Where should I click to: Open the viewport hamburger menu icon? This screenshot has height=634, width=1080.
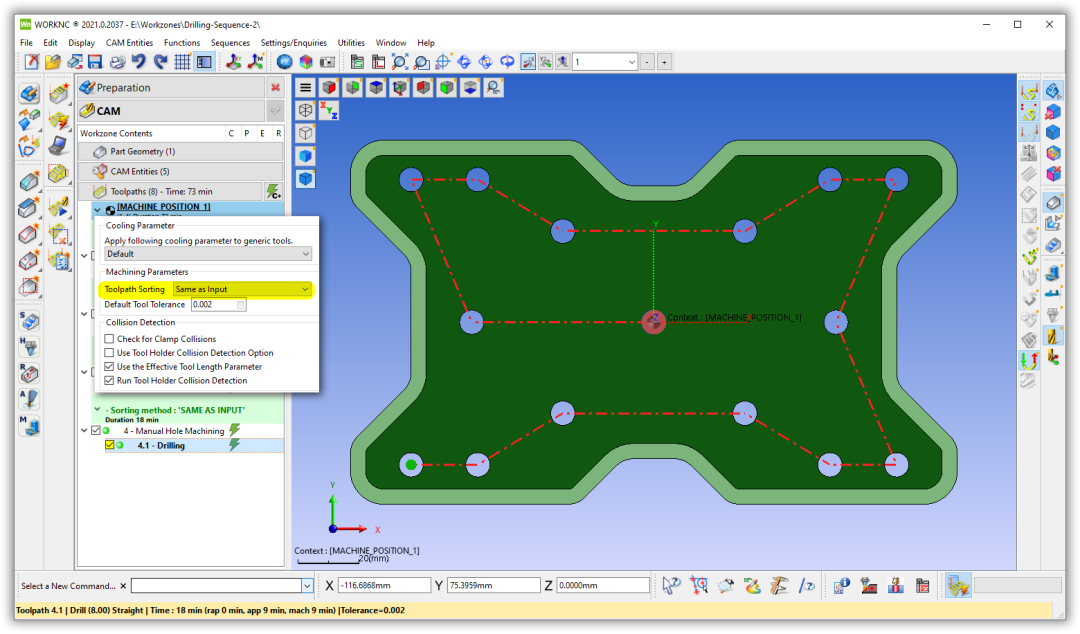pos(305,88)
